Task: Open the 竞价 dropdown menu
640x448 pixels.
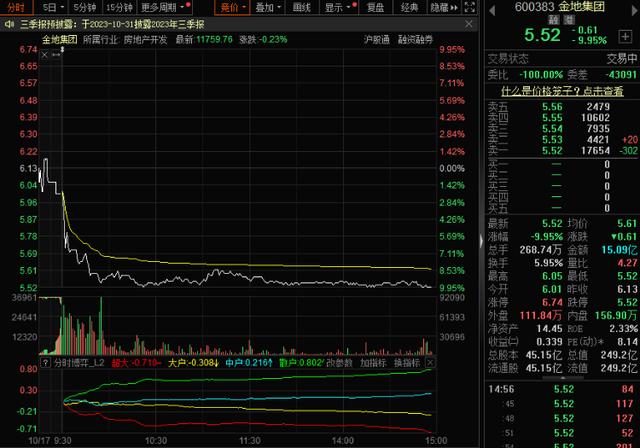Action: click(233, 7)
